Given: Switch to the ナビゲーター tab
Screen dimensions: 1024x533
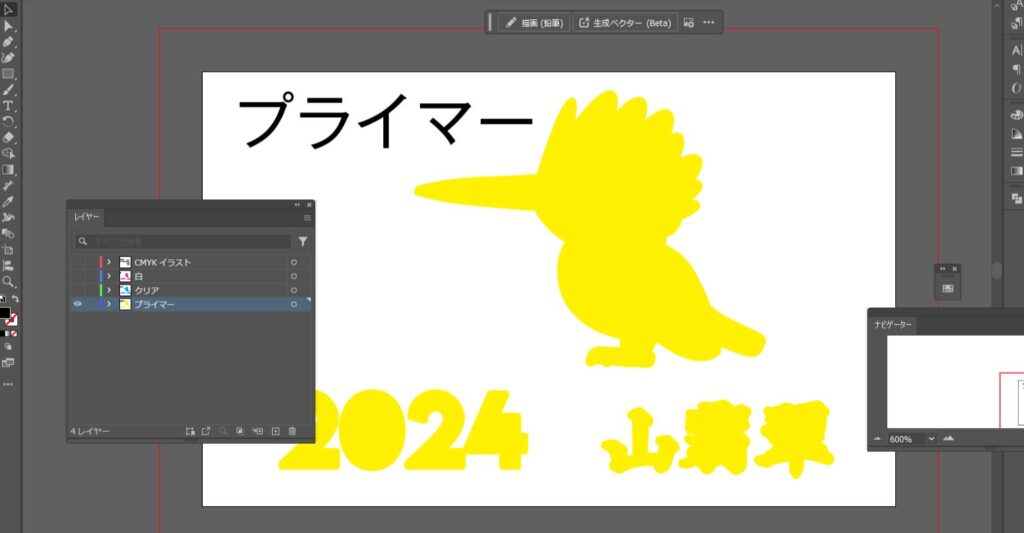Looking at the screenshot, I should (892, 325).
